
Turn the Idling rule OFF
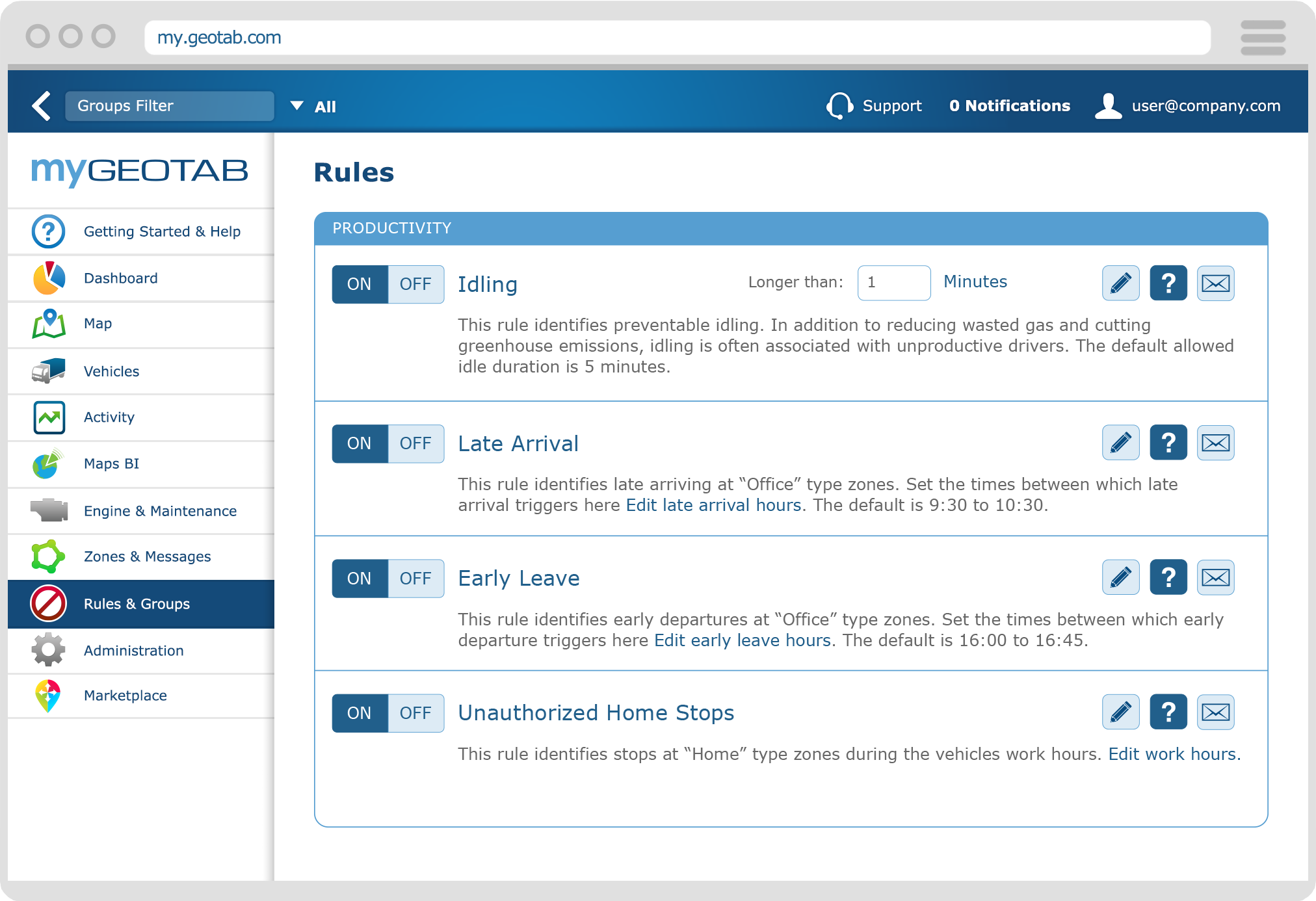[416, 284]
